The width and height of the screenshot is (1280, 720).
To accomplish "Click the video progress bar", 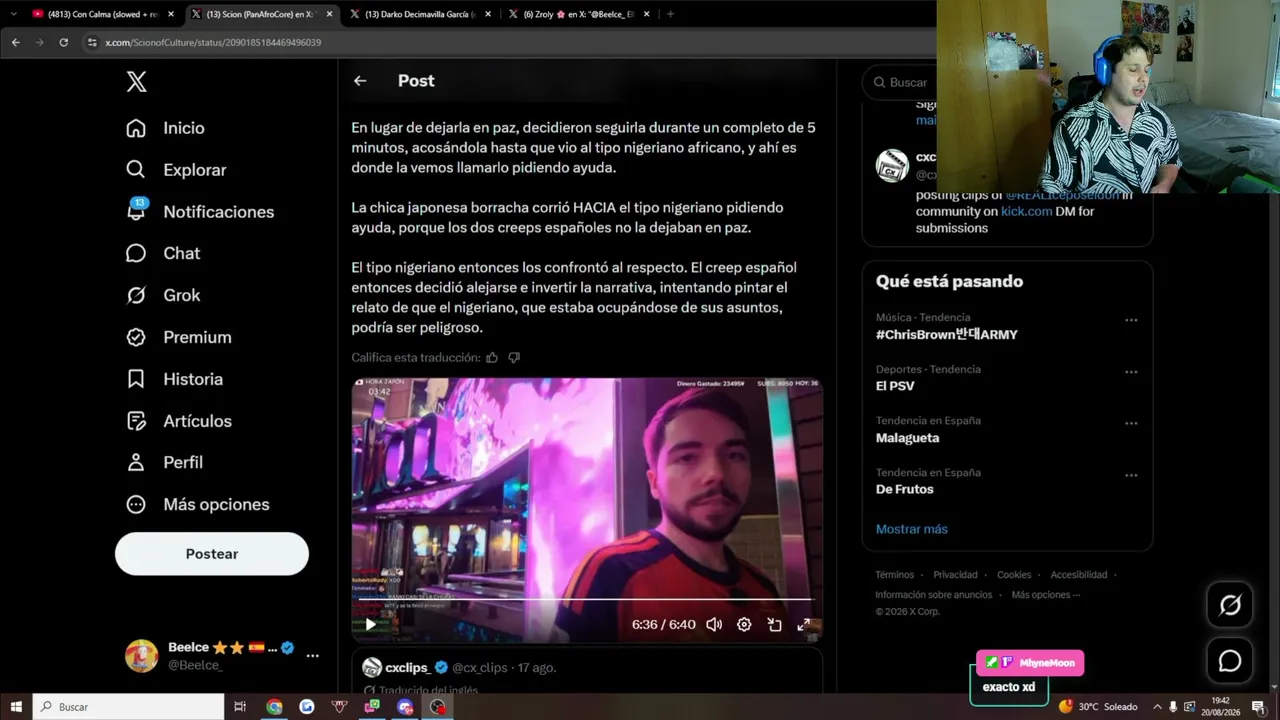I will coord(587,599).
